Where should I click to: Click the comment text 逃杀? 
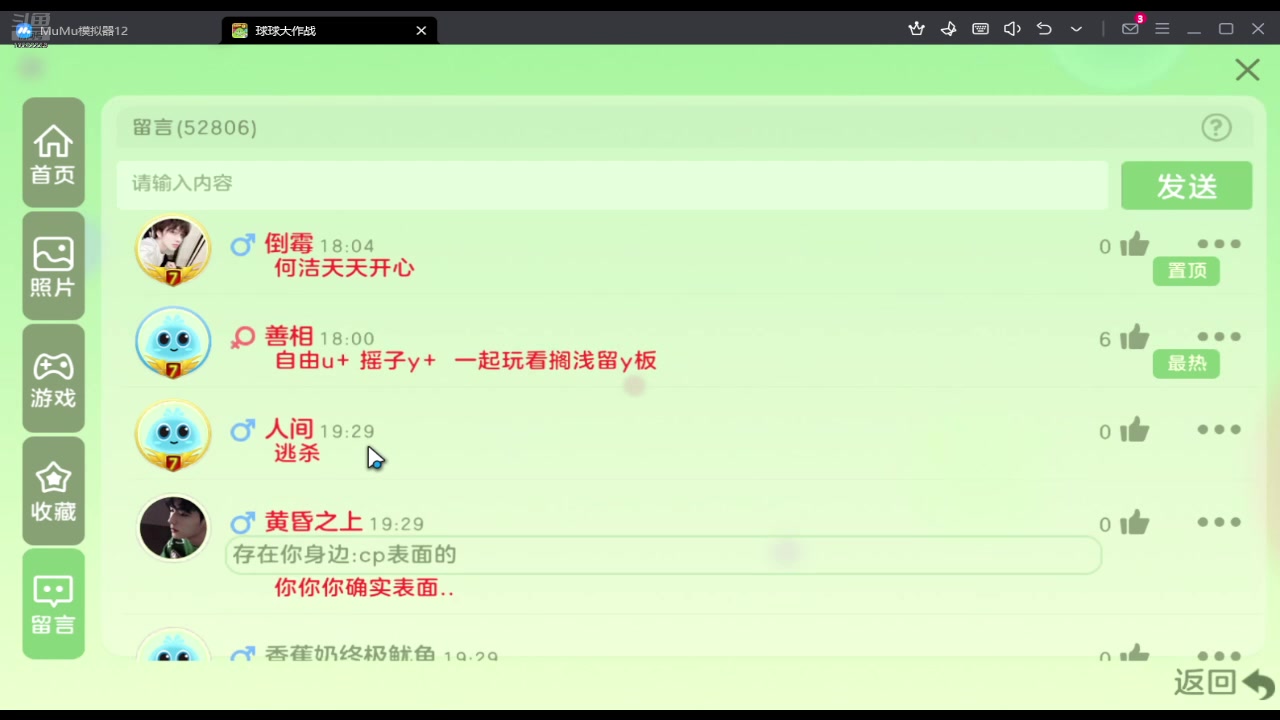point(297,453)
